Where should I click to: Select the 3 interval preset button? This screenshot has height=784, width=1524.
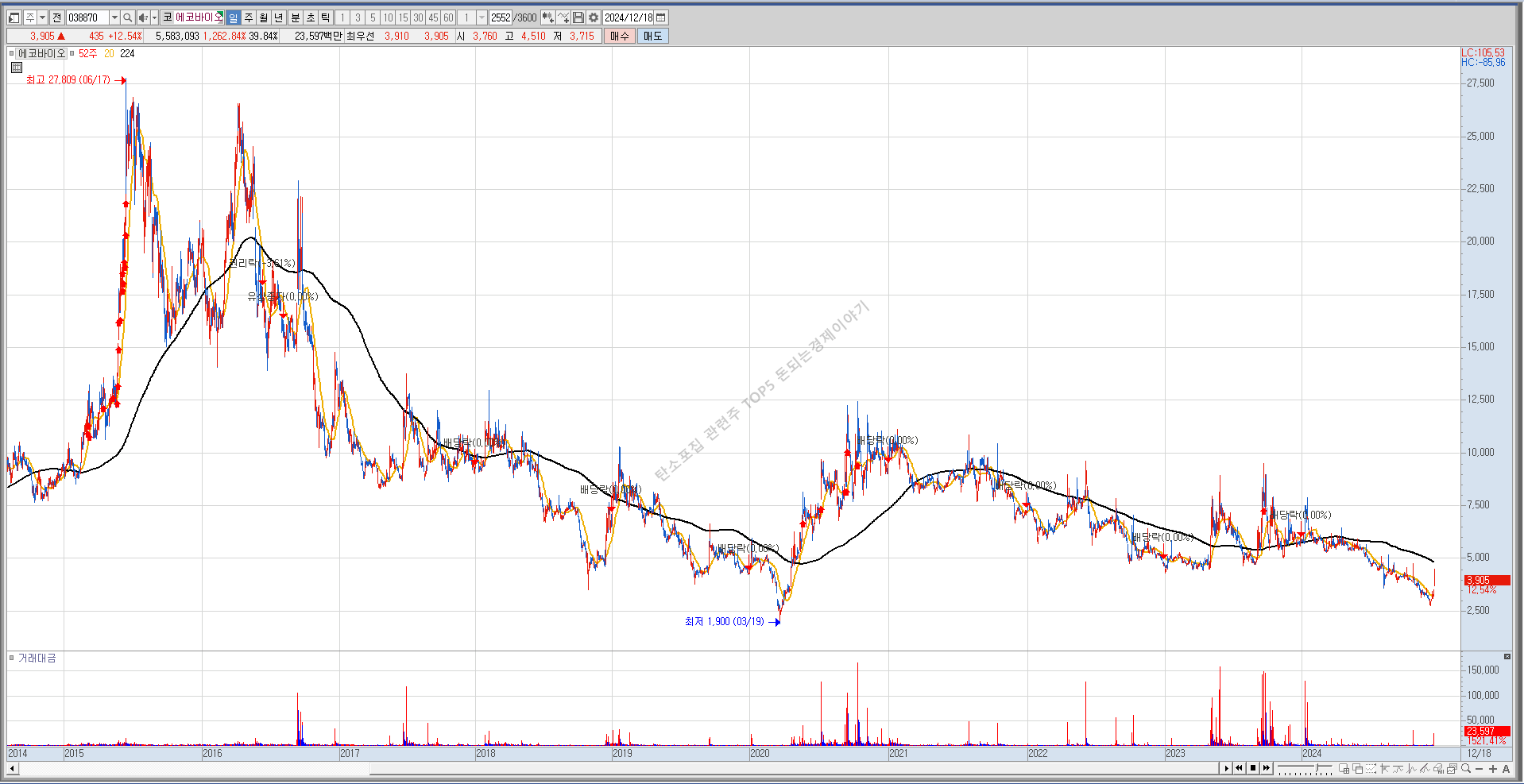coord(358,17)
